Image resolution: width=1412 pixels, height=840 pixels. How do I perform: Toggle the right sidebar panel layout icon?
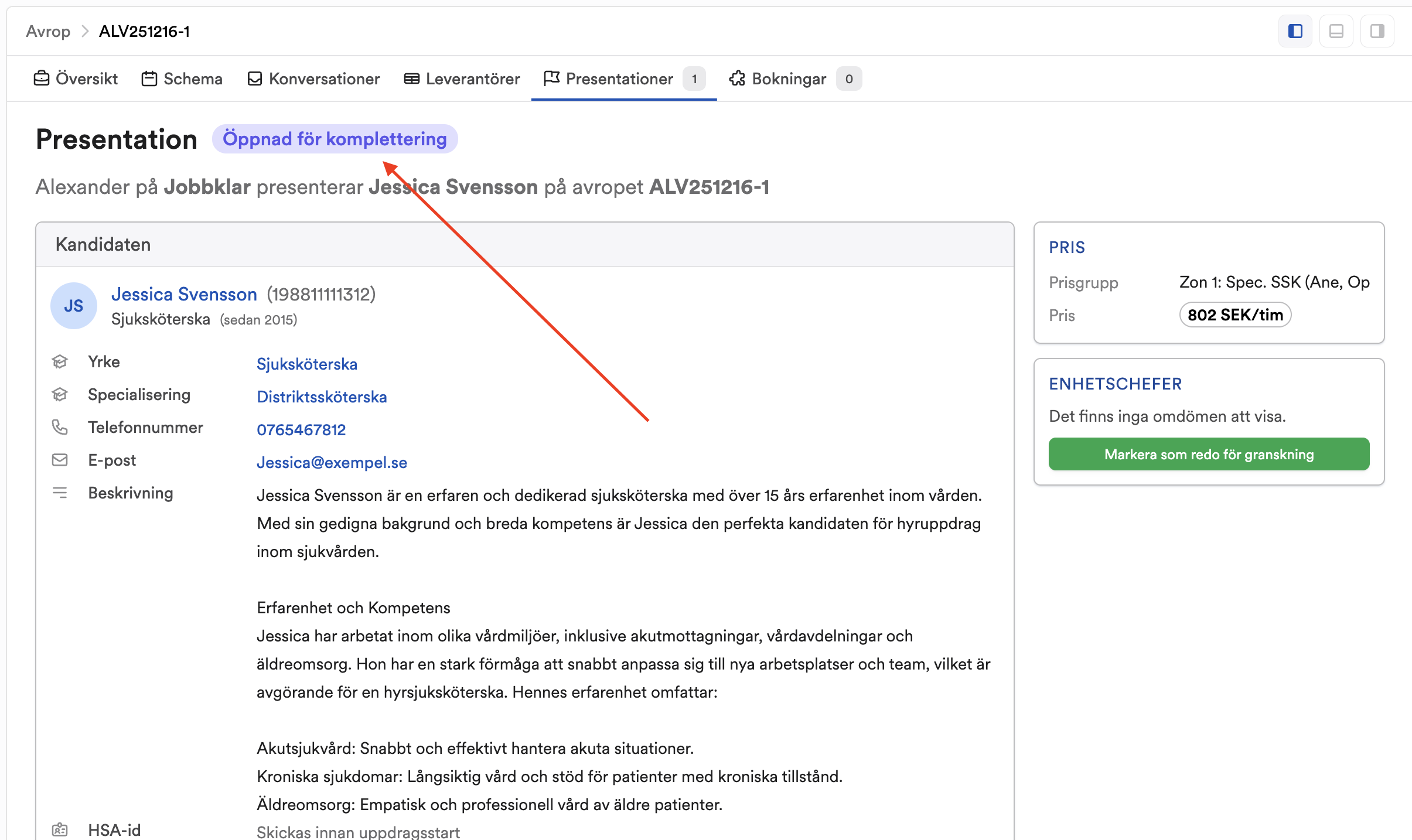[x=1377, y=31]
